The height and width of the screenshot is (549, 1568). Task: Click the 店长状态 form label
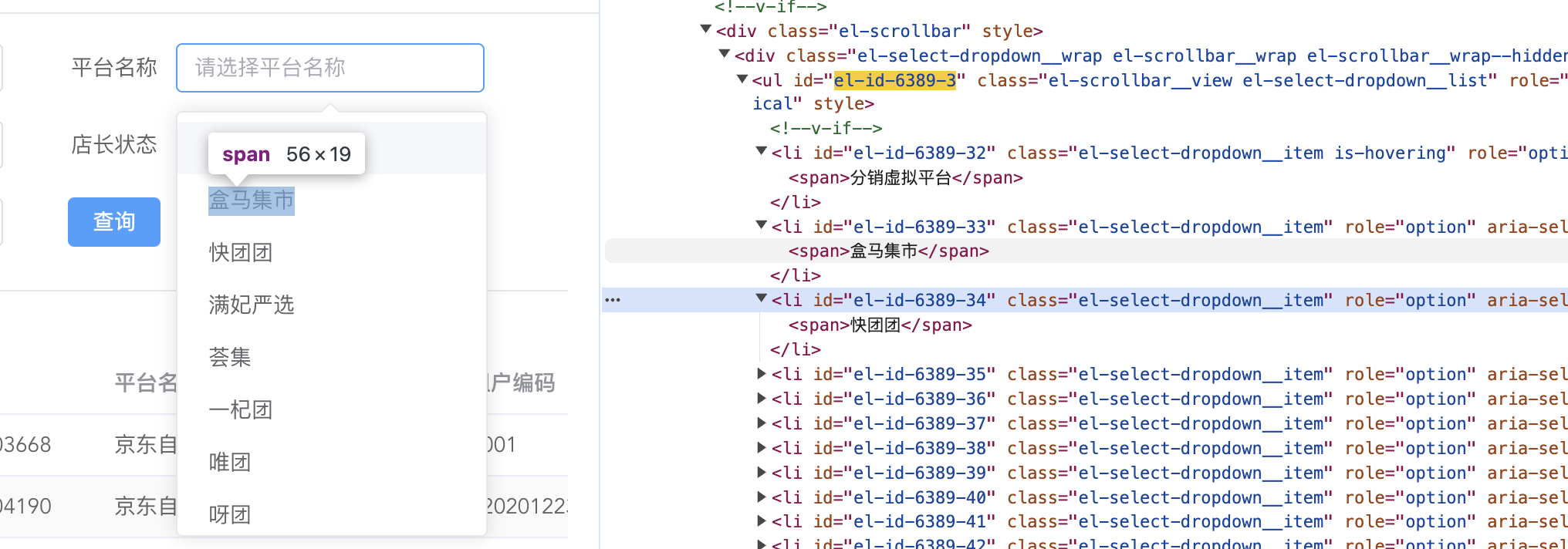[114, 144]
